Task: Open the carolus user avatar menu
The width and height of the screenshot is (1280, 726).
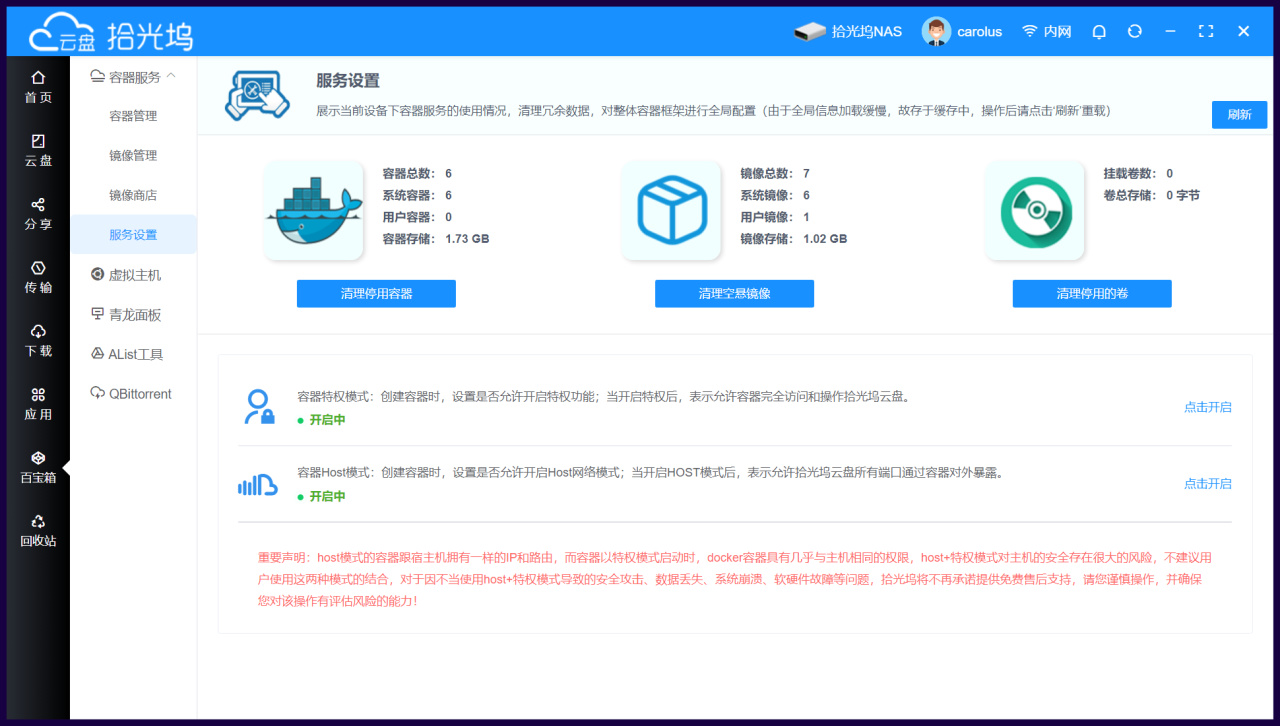Action: [x=962, y=32]
